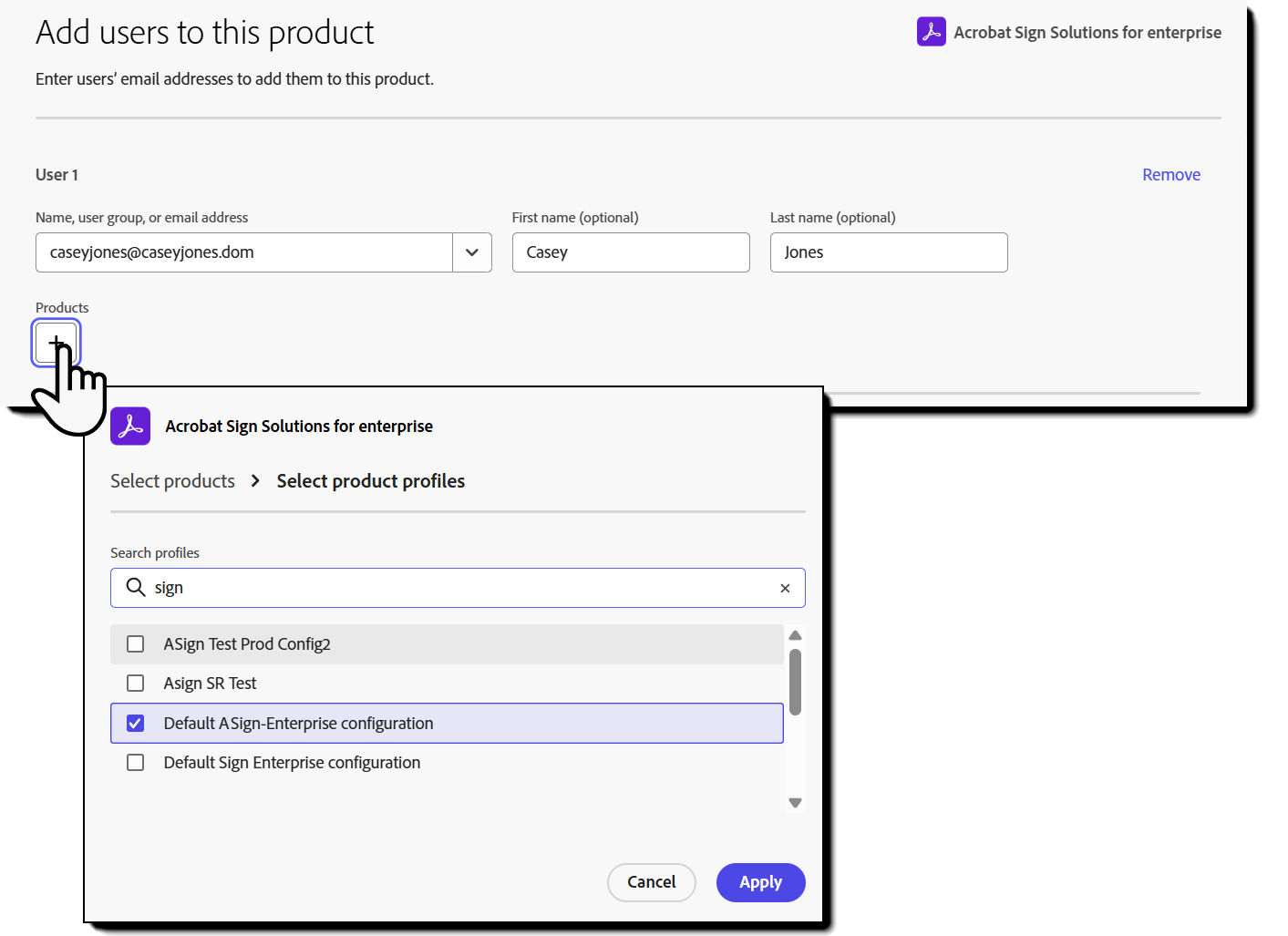Click the Acrobat Sign icon in the dialog
This screenshot has height=936, width=1288.
(130, 426)
